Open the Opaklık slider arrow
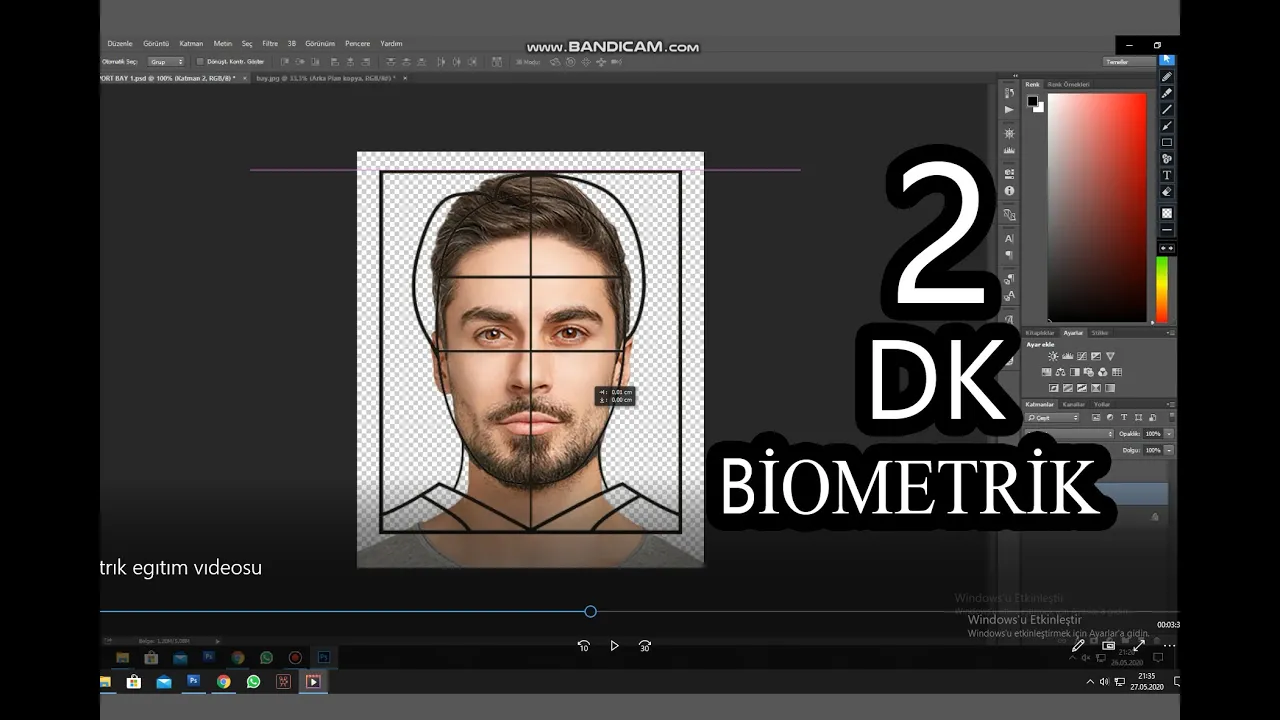This screenshot has width=1280, height=720. [1169, 434]
